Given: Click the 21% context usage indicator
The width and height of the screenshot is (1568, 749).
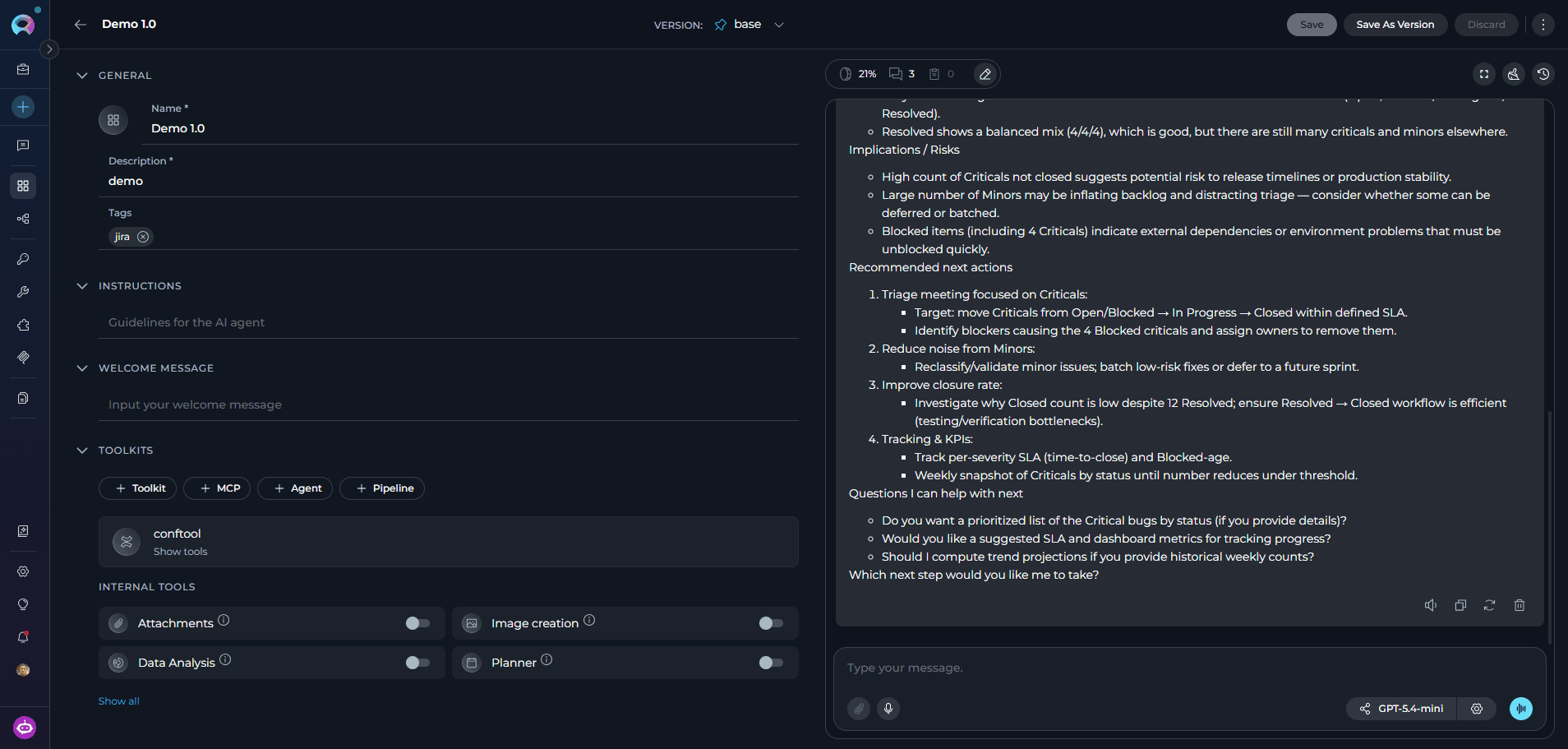Looking at the screenshot, I should tap(858, 74).
